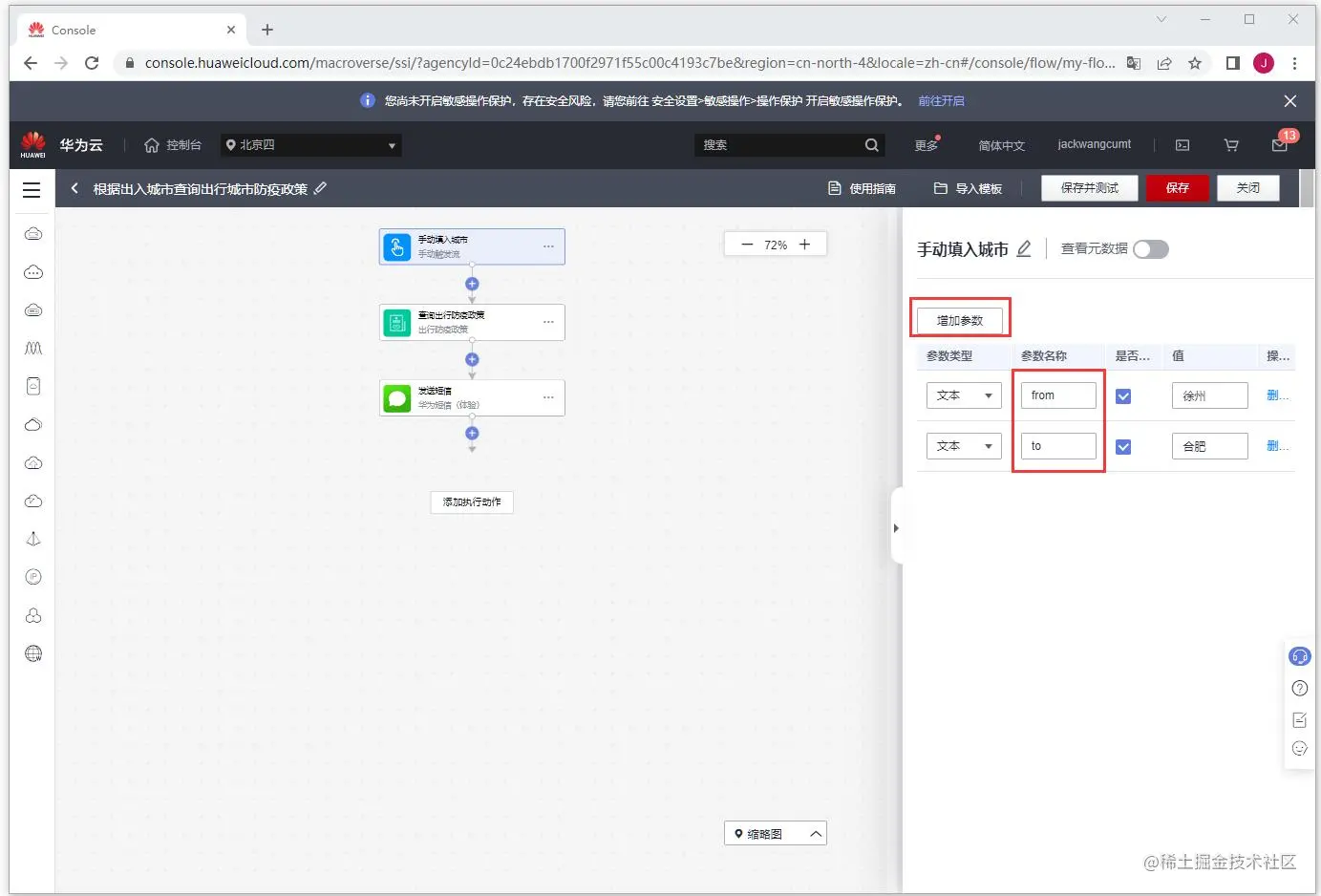Open the feedback note icon on right edge
1321x896 pixels.
pos(1300,719)
